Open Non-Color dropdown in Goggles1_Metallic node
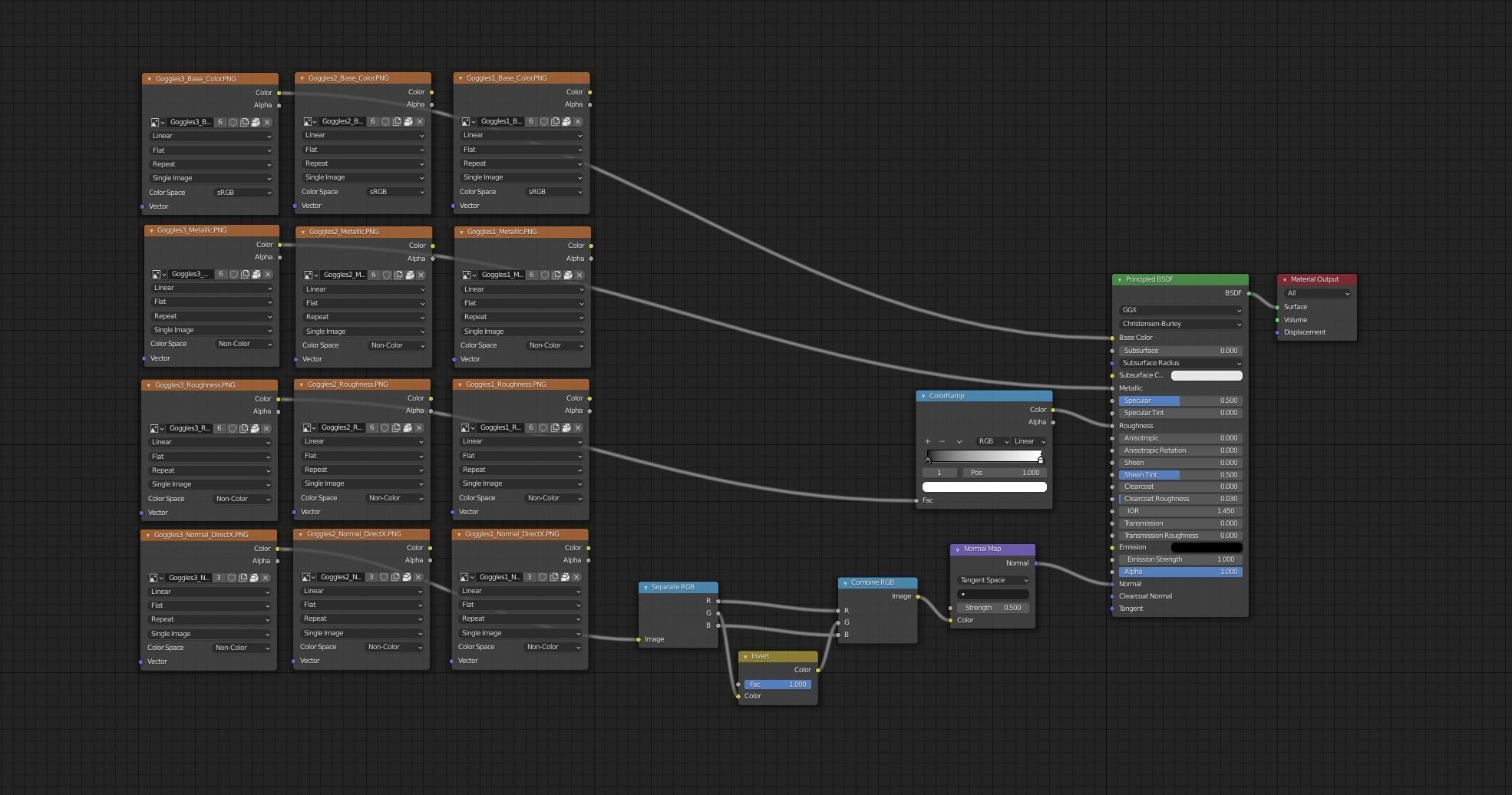Viewport: 1512px width, 795px height. (555, 345)
